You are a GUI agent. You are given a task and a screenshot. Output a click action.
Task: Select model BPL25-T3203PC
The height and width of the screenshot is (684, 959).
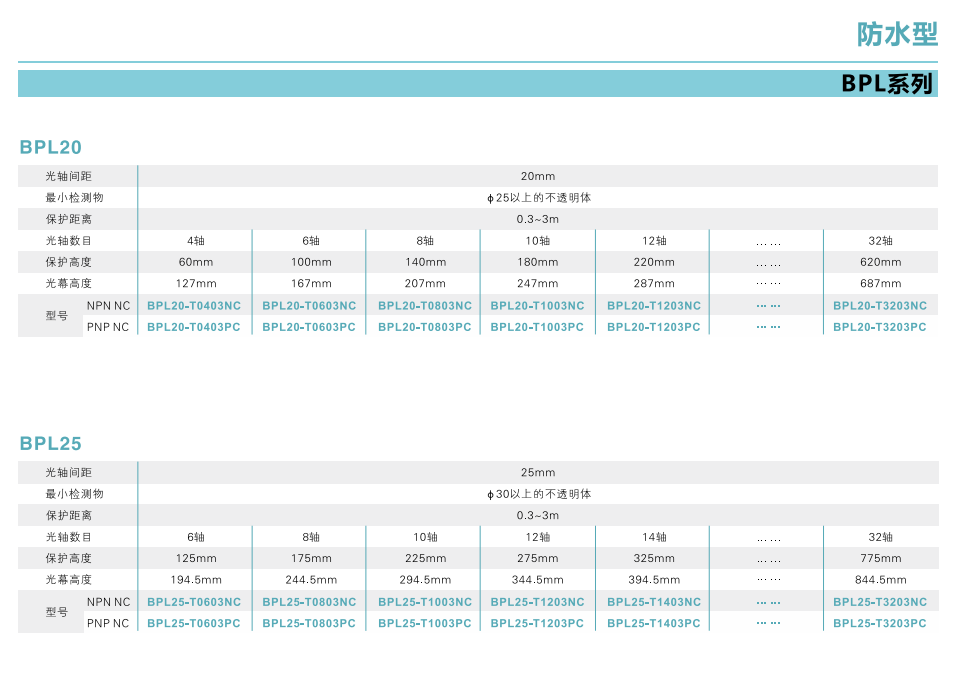pos(880,623)
